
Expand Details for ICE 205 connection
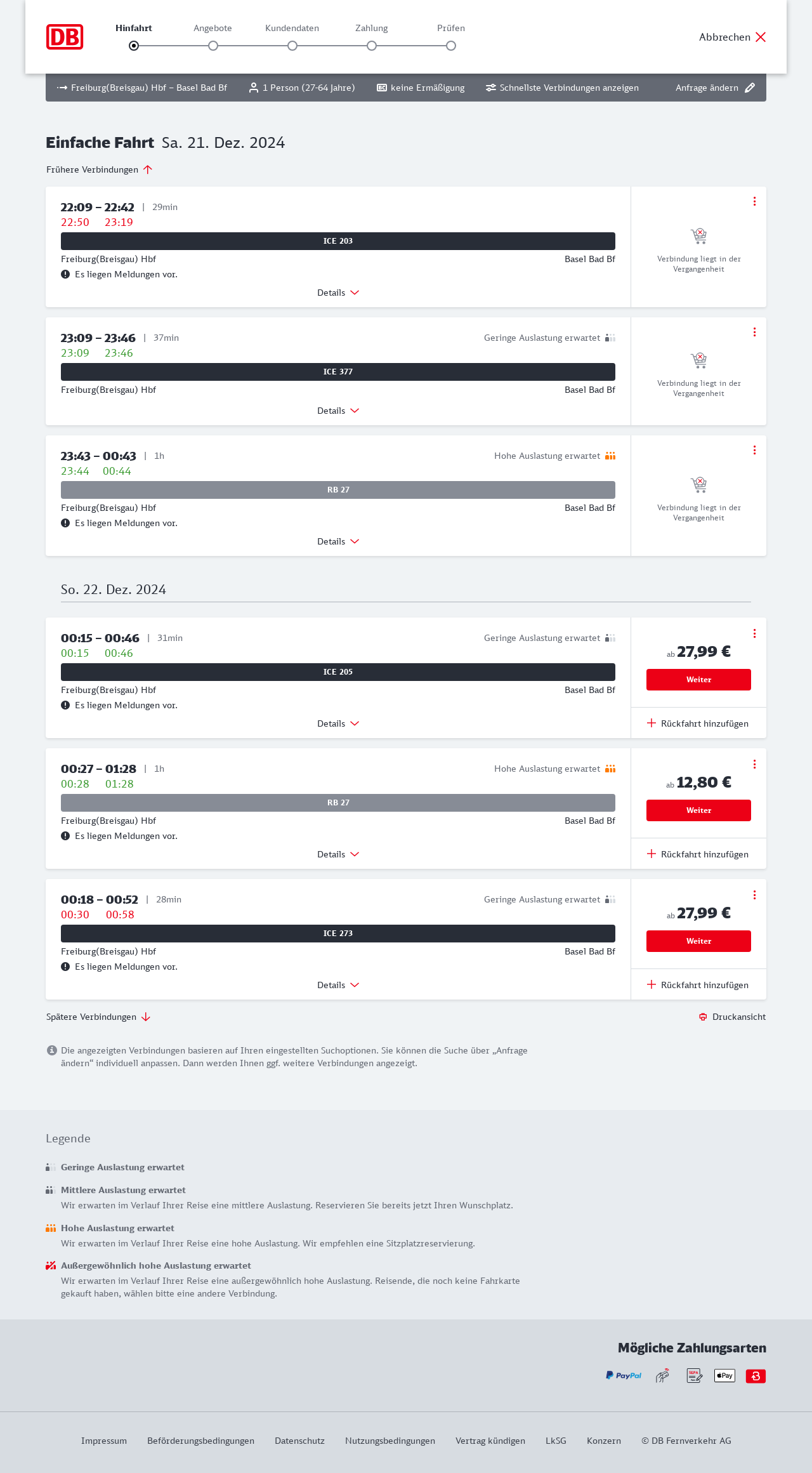[x=338, y=723]
